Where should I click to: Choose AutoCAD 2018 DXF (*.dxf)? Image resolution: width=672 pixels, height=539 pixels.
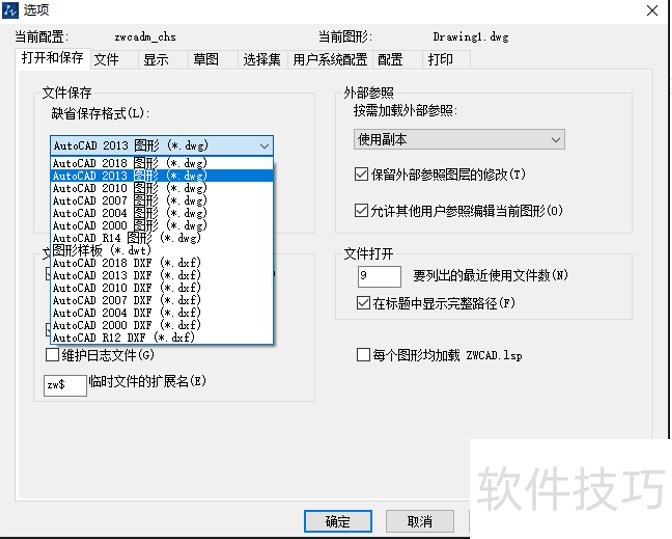162,263
